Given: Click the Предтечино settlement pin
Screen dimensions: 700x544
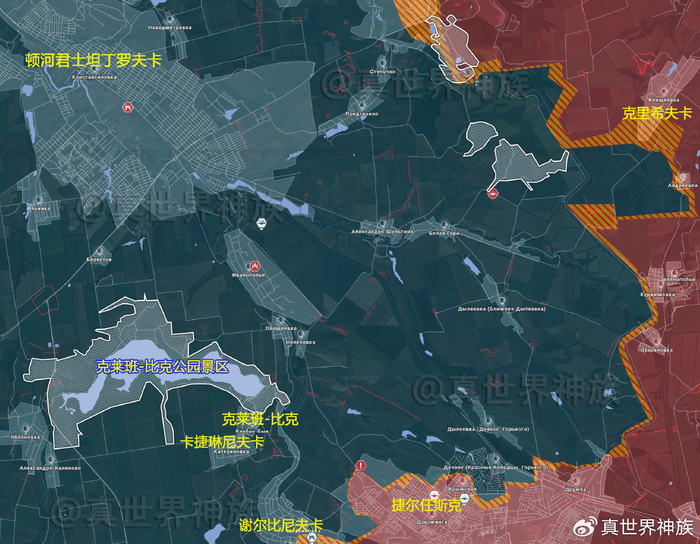Looking at the screenshot, I should (x=362, y=106).
